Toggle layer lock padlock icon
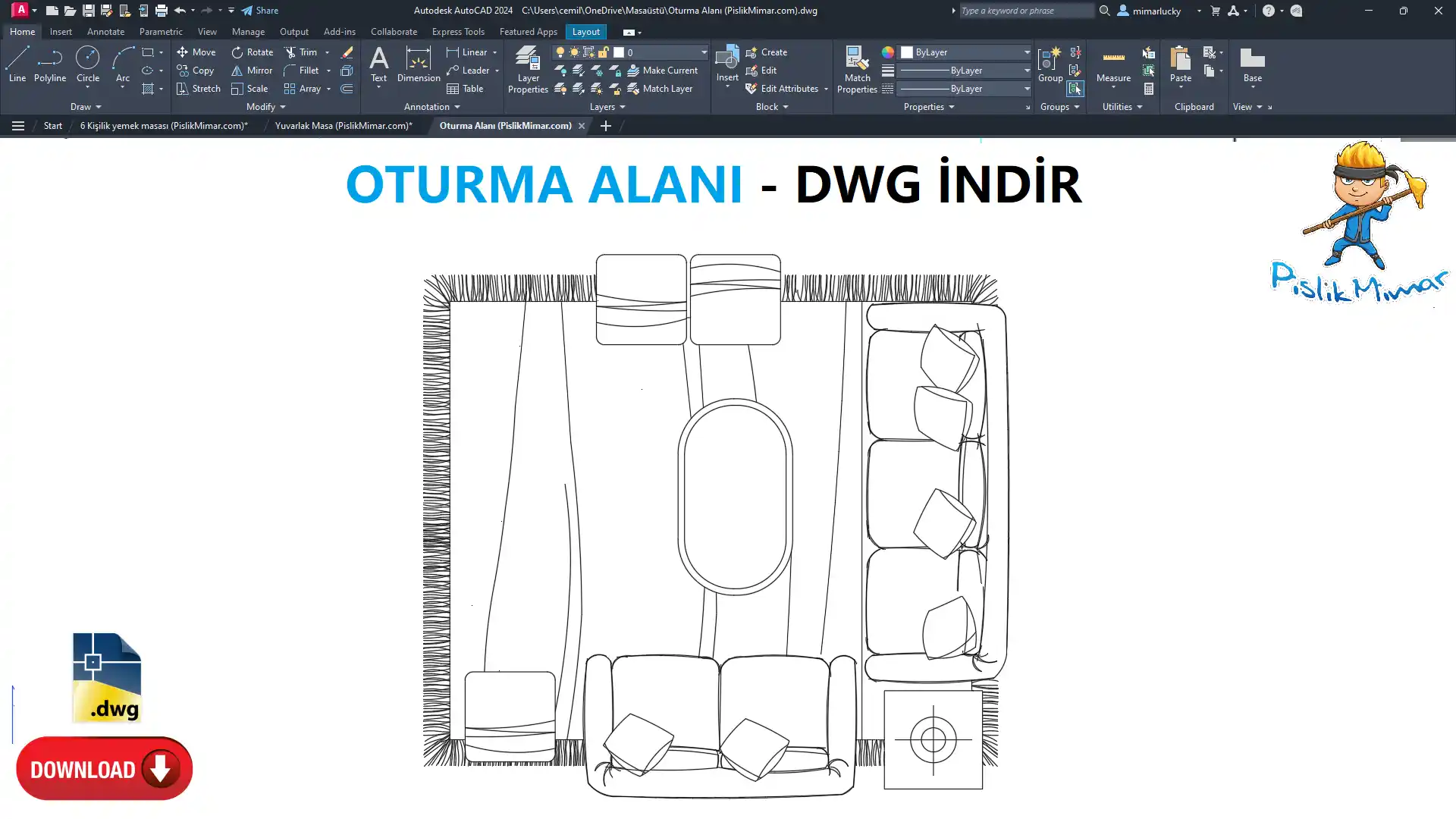This screenshot has height=819, width=1456. 603,52
